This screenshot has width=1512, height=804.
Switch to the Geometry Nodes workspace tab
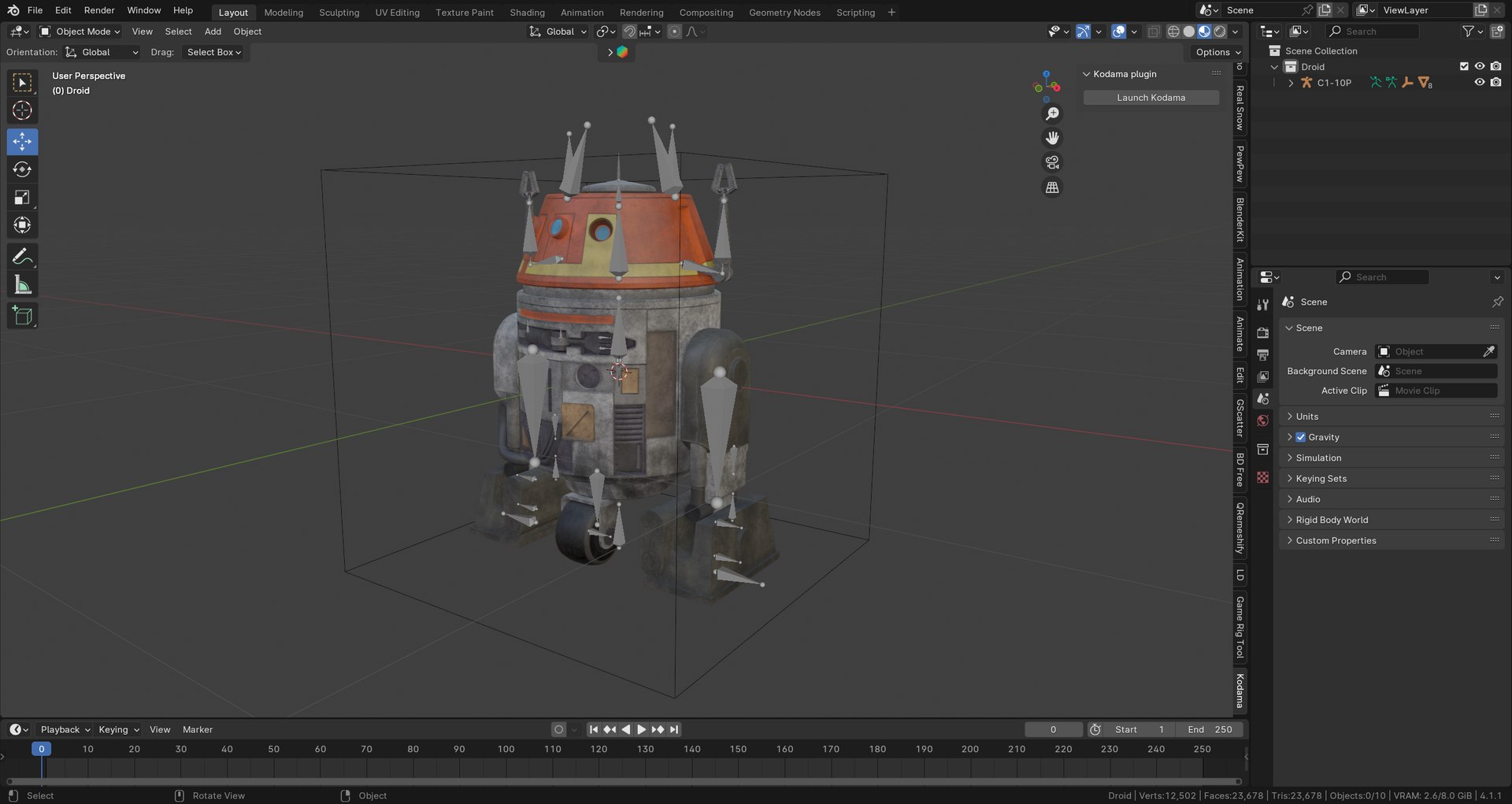(x=784, y=13)
